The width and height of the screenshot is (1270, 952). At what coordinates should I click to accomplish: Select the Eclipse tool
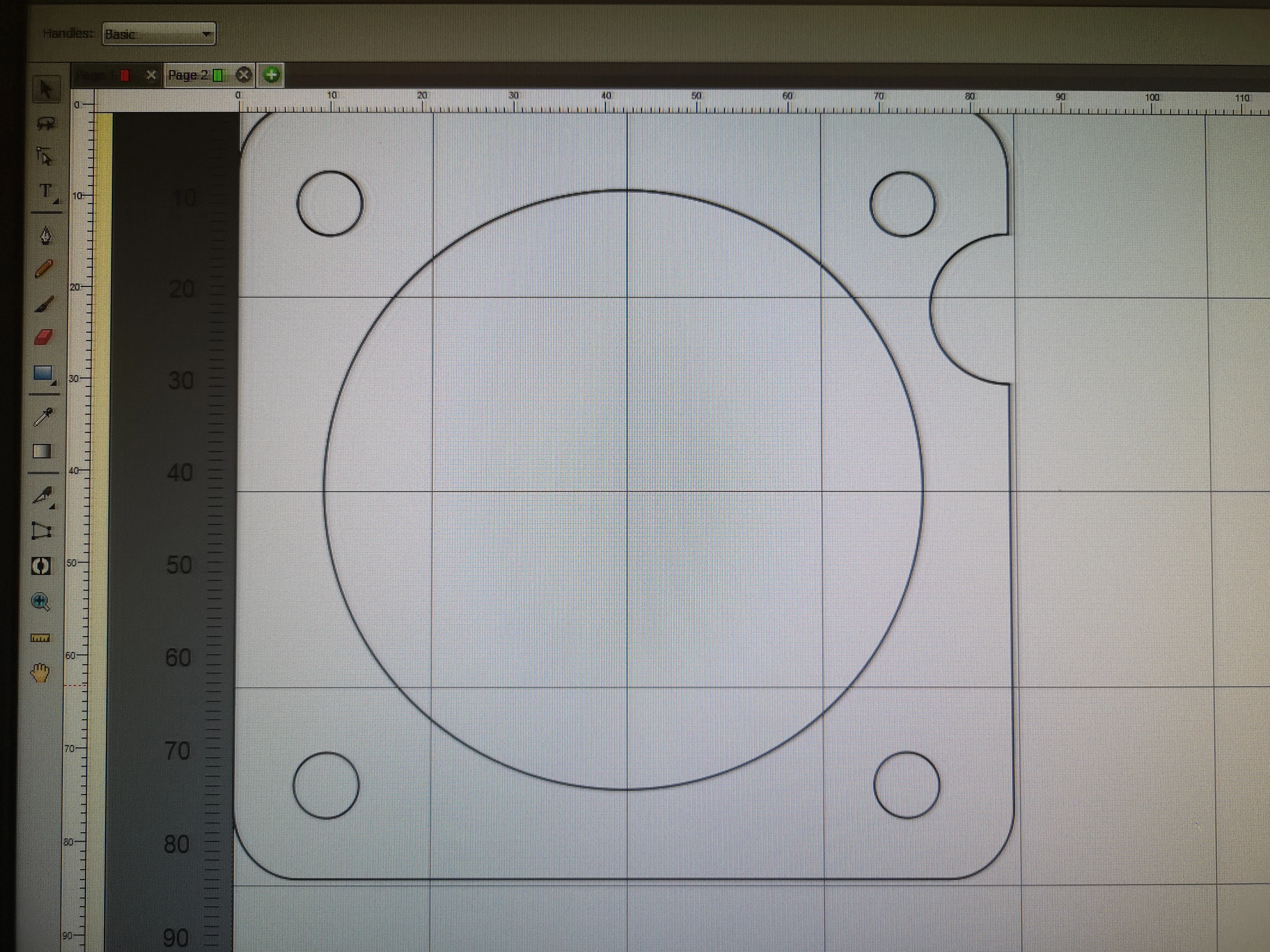pyautogui.click(x=41, y=566)
